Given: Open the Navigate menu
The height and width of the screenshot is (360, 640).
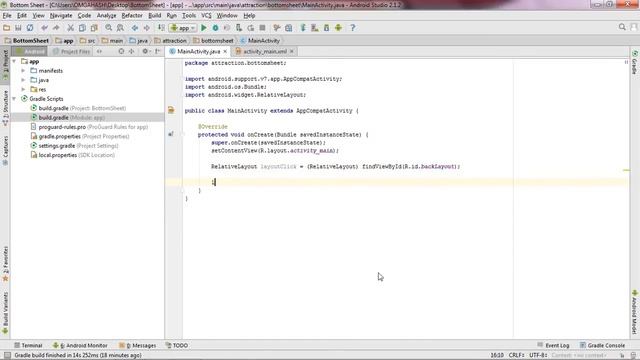Looking at the screenshot, I should (x=61, y=16).
